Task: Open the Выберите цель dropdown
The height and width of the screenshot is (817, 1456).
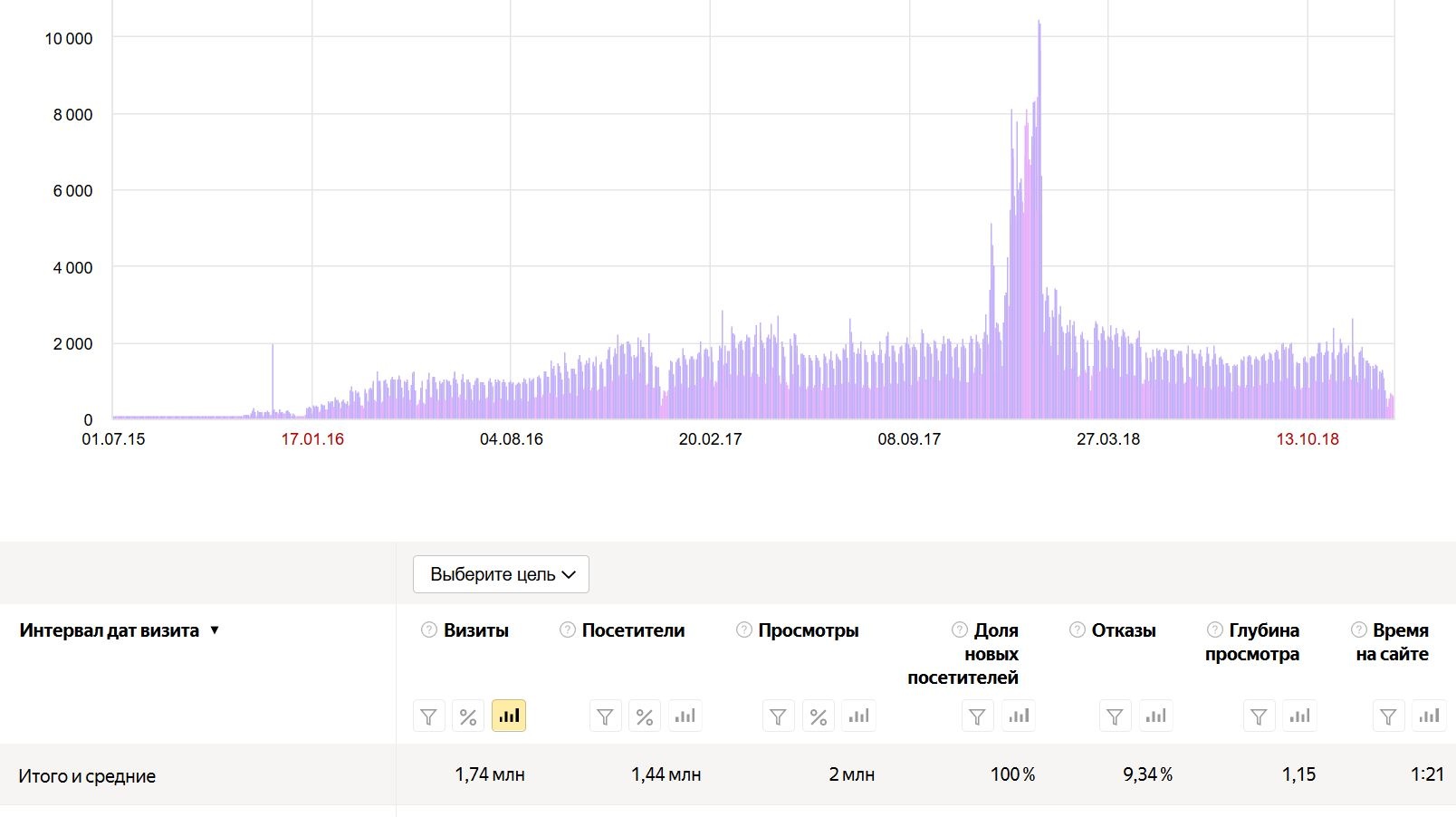Action: click(x=501, y=574)
